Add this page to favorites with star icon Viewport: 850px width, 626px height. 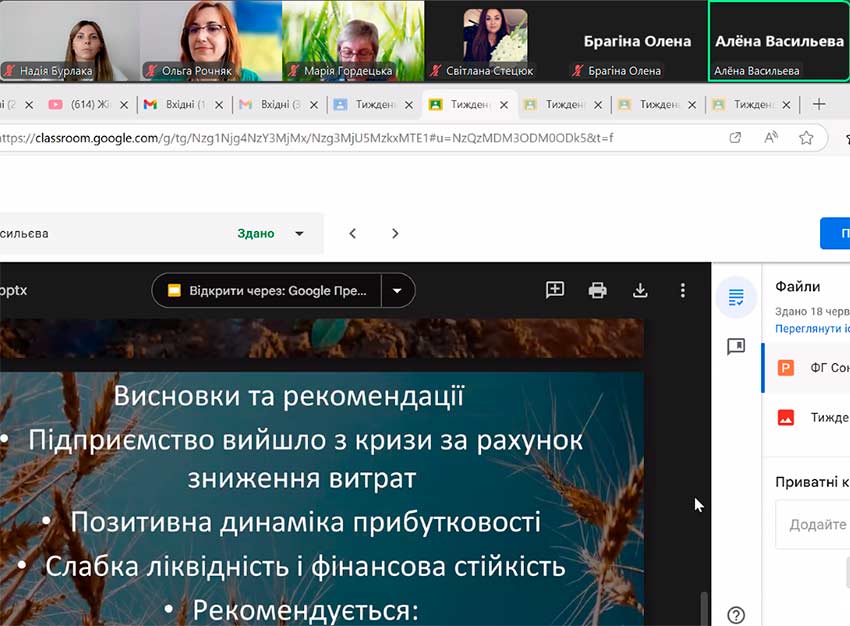[x=806, y=138]
